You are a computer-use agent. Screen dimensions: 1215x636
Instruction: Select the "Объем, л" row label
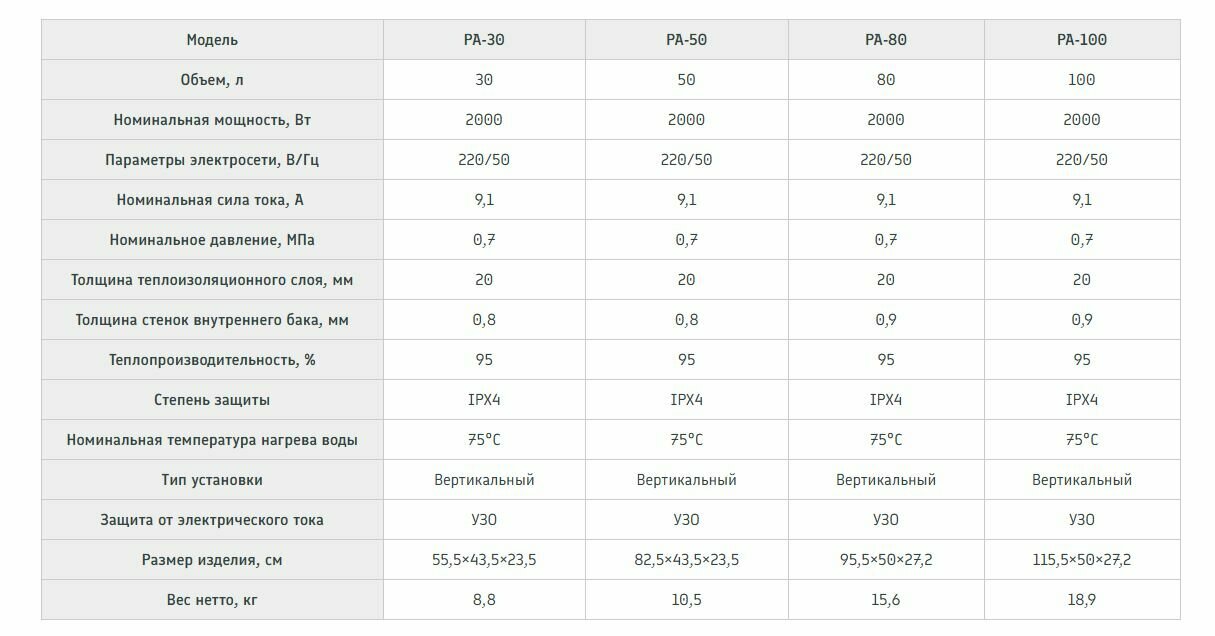212,80
